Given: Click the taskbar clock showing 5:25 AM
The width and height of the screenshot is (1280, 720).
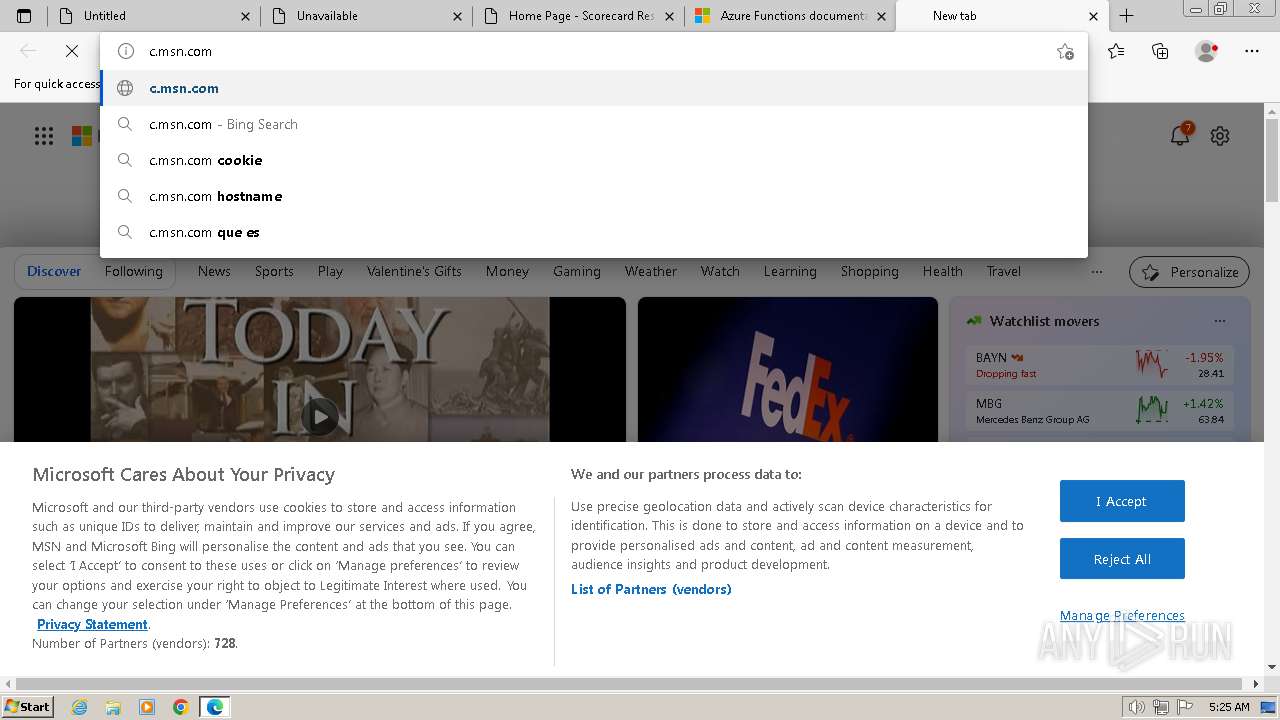Looking at the screenshot, I should click(1229, 707).
